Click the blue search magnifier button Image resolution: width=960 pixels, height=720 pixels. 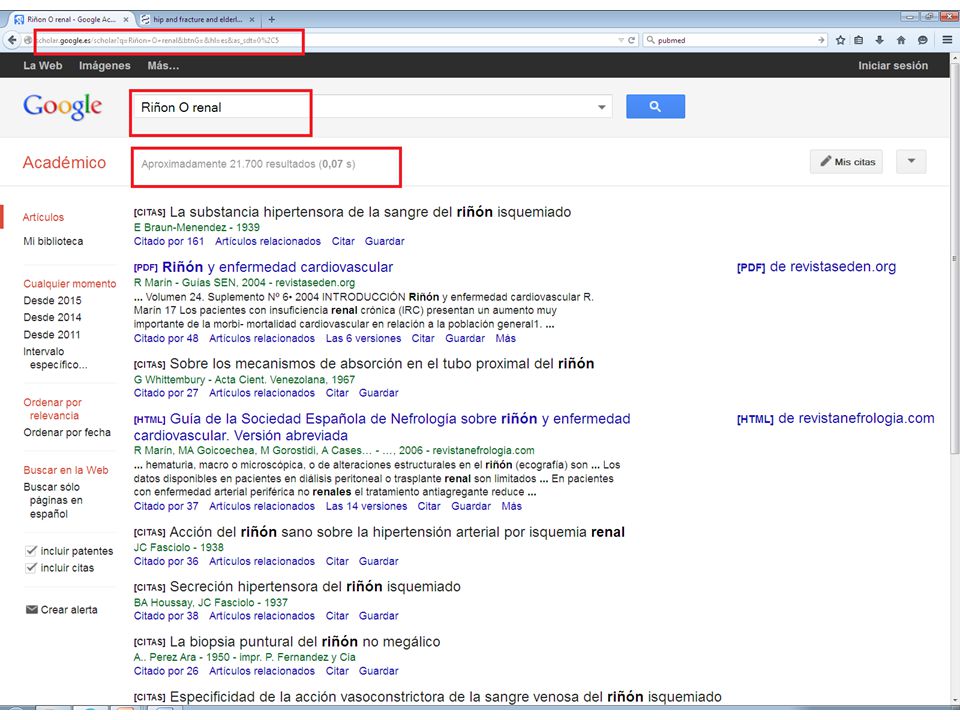655,107
